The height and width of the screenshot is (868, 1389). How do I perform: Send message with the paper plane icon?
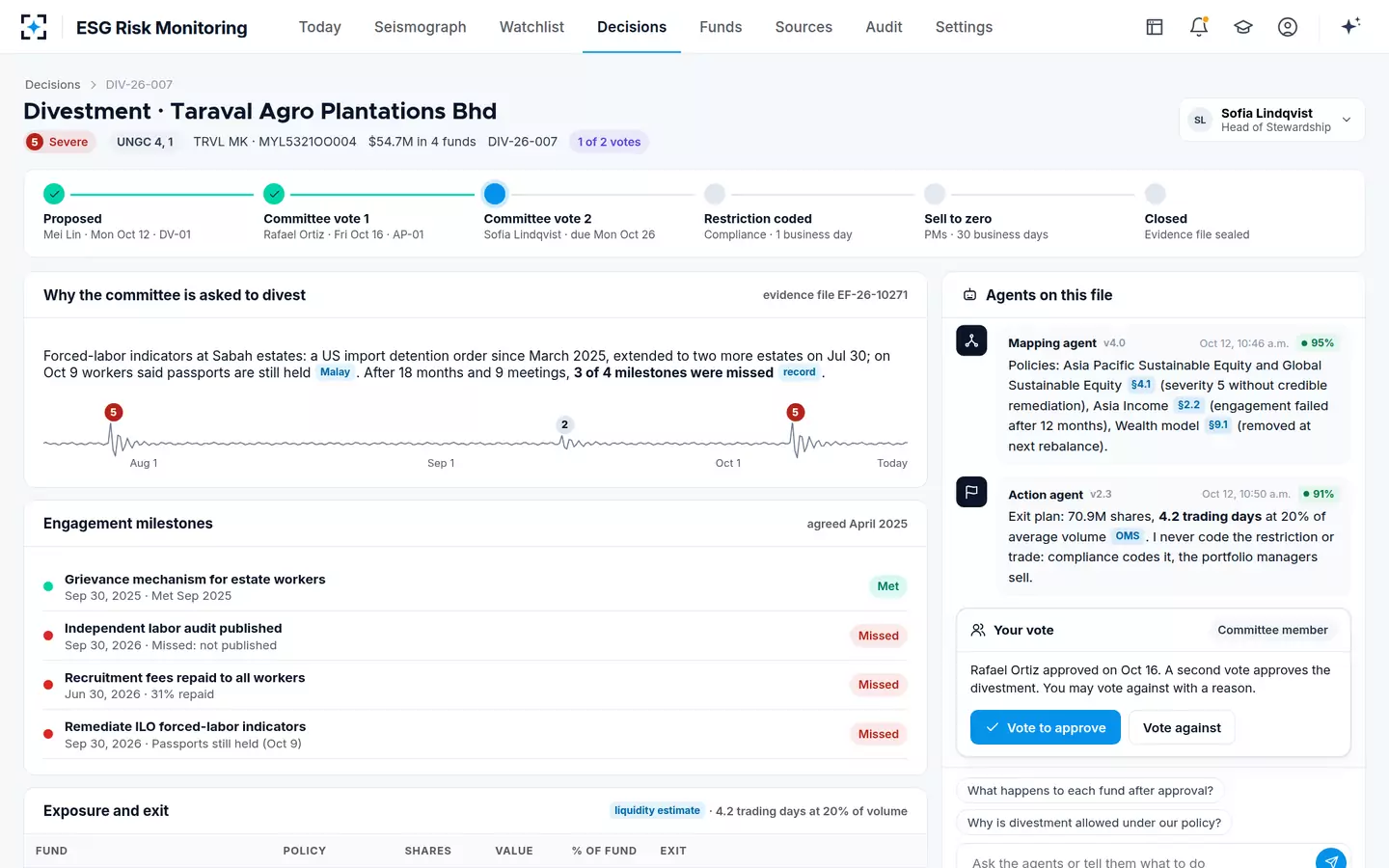coord(1331,861)
